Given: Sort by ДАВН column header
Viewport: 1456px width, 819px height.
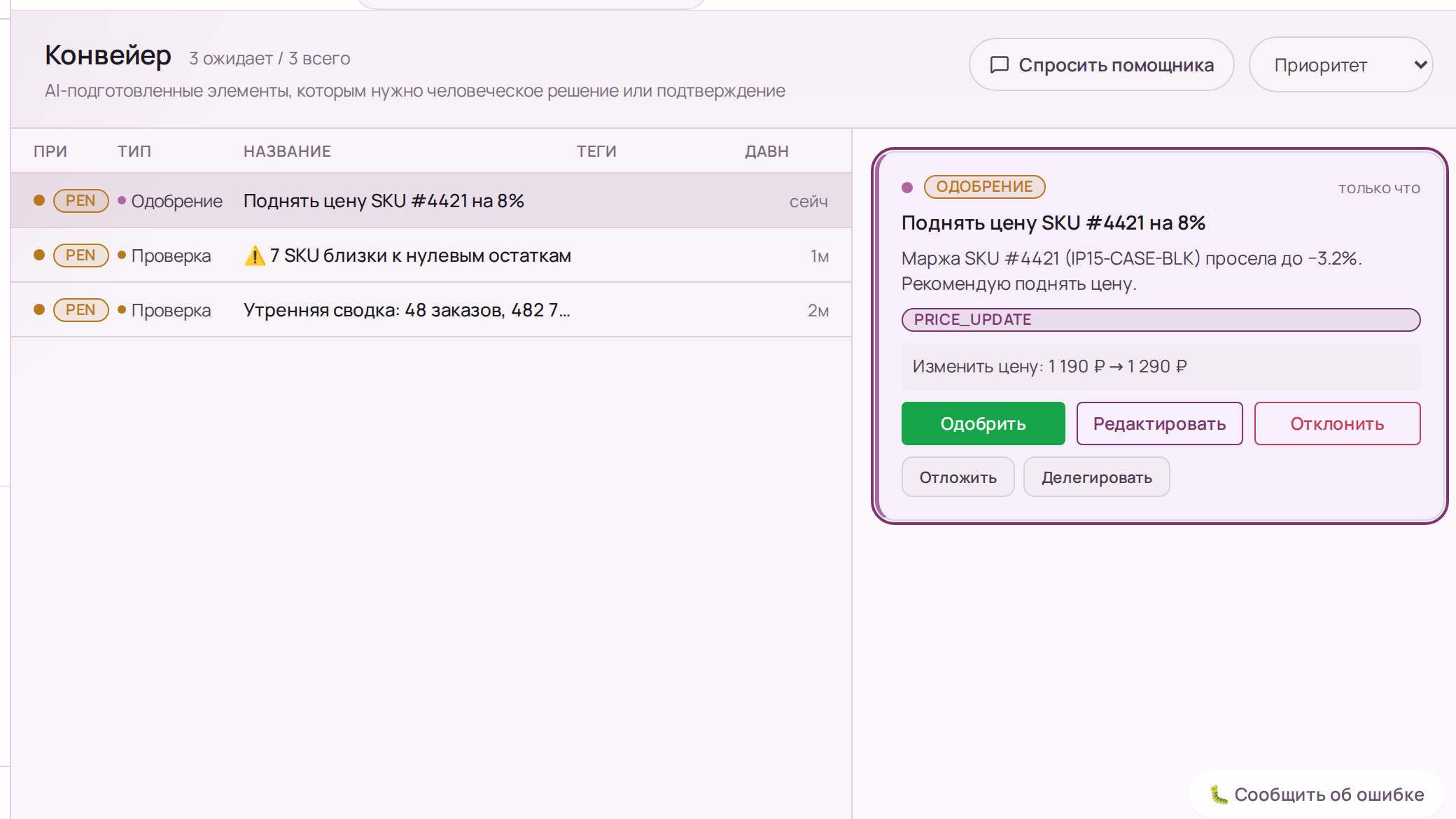Looking at the screenshot, I should tap(766, 151).
